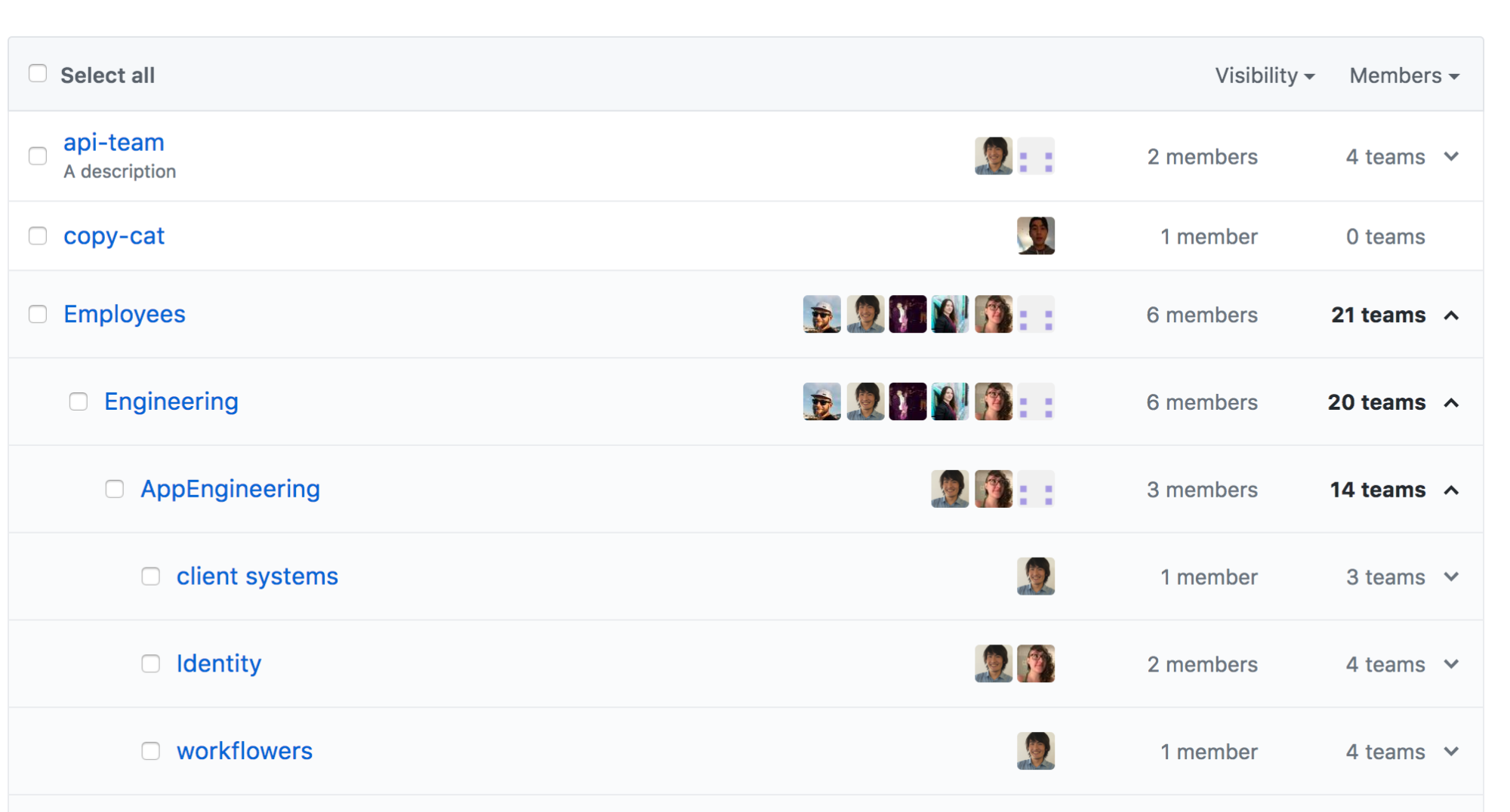1510x812 pixels.
Task: Open the Members filter dropdown
Action: (1404, 75)
